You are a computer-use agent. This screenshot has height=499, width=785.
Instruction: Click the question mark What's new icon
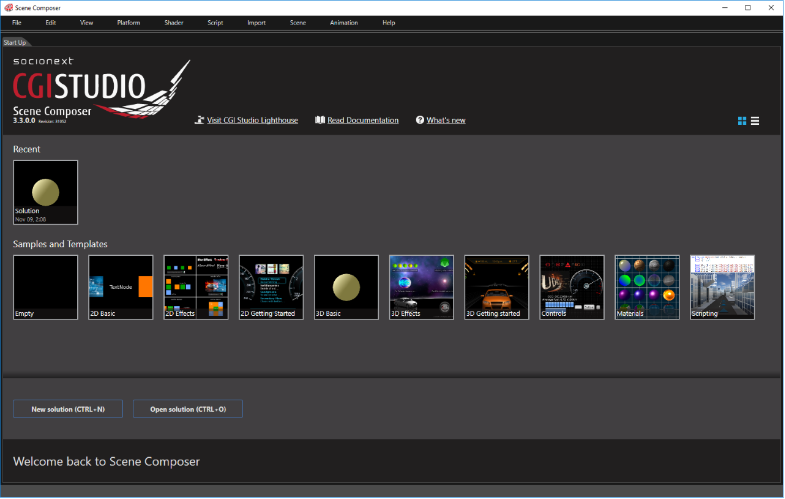point(420,120)
